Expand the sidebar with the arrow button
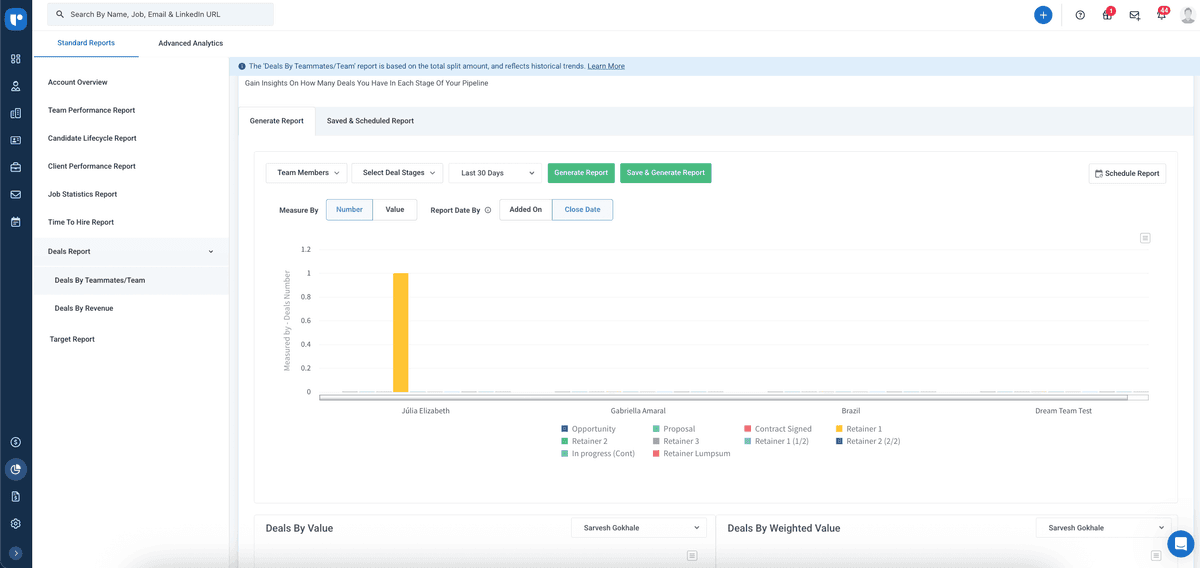Viewport: 1200px width, 568px height. click(16, 553)
